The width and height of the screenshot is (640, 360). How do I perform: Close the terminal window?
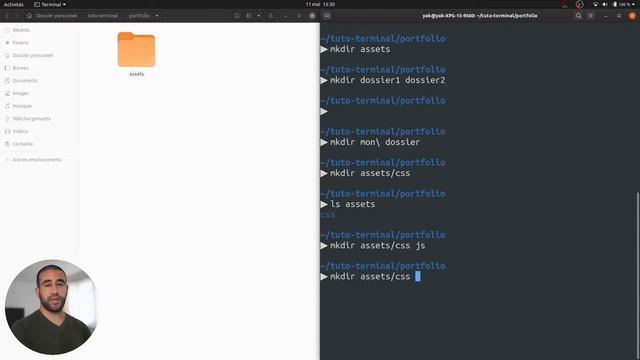pos(632,16)
